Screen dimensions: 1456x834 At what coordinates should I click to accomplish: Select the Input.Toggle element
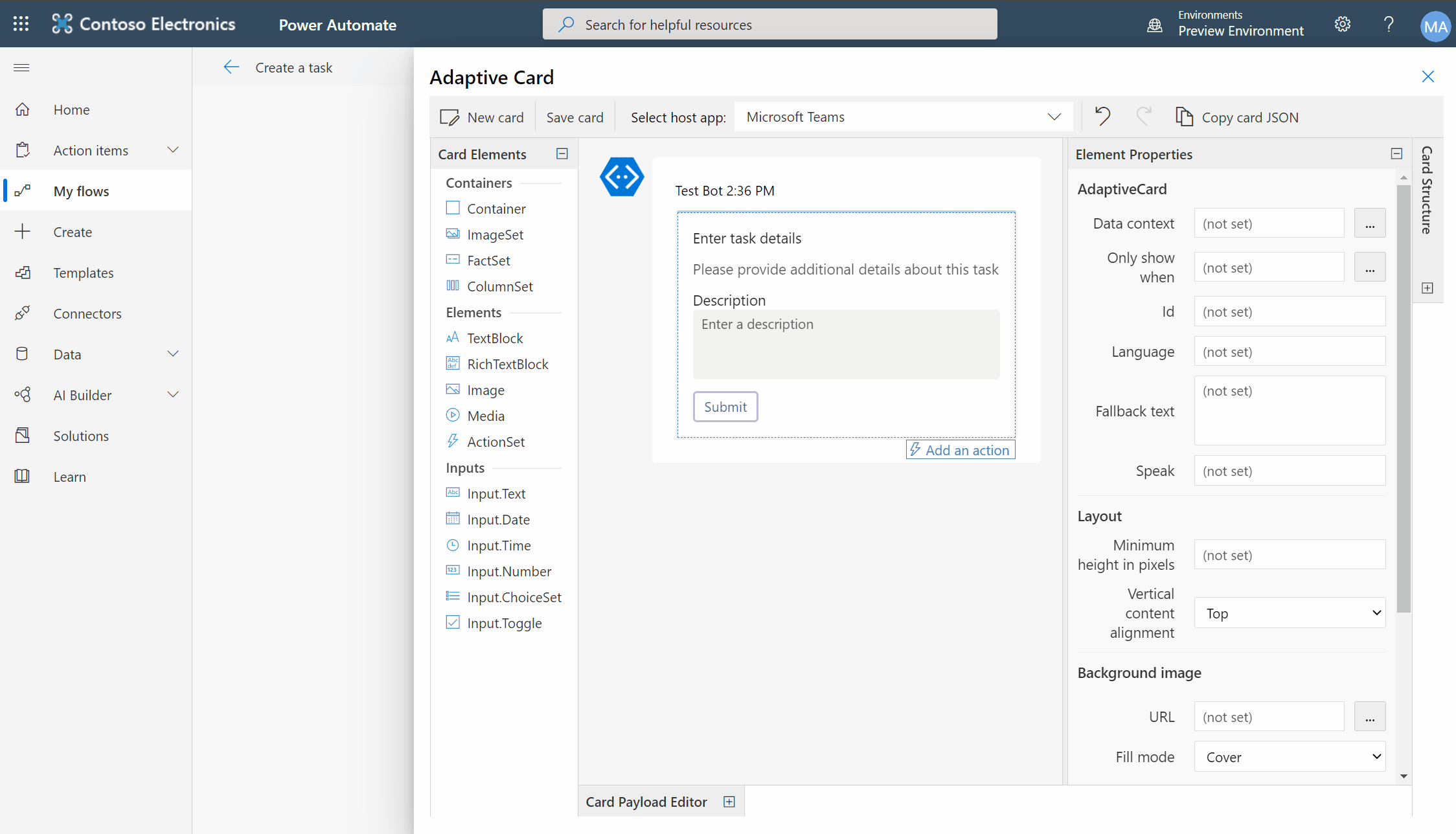[x=494, y=623]
